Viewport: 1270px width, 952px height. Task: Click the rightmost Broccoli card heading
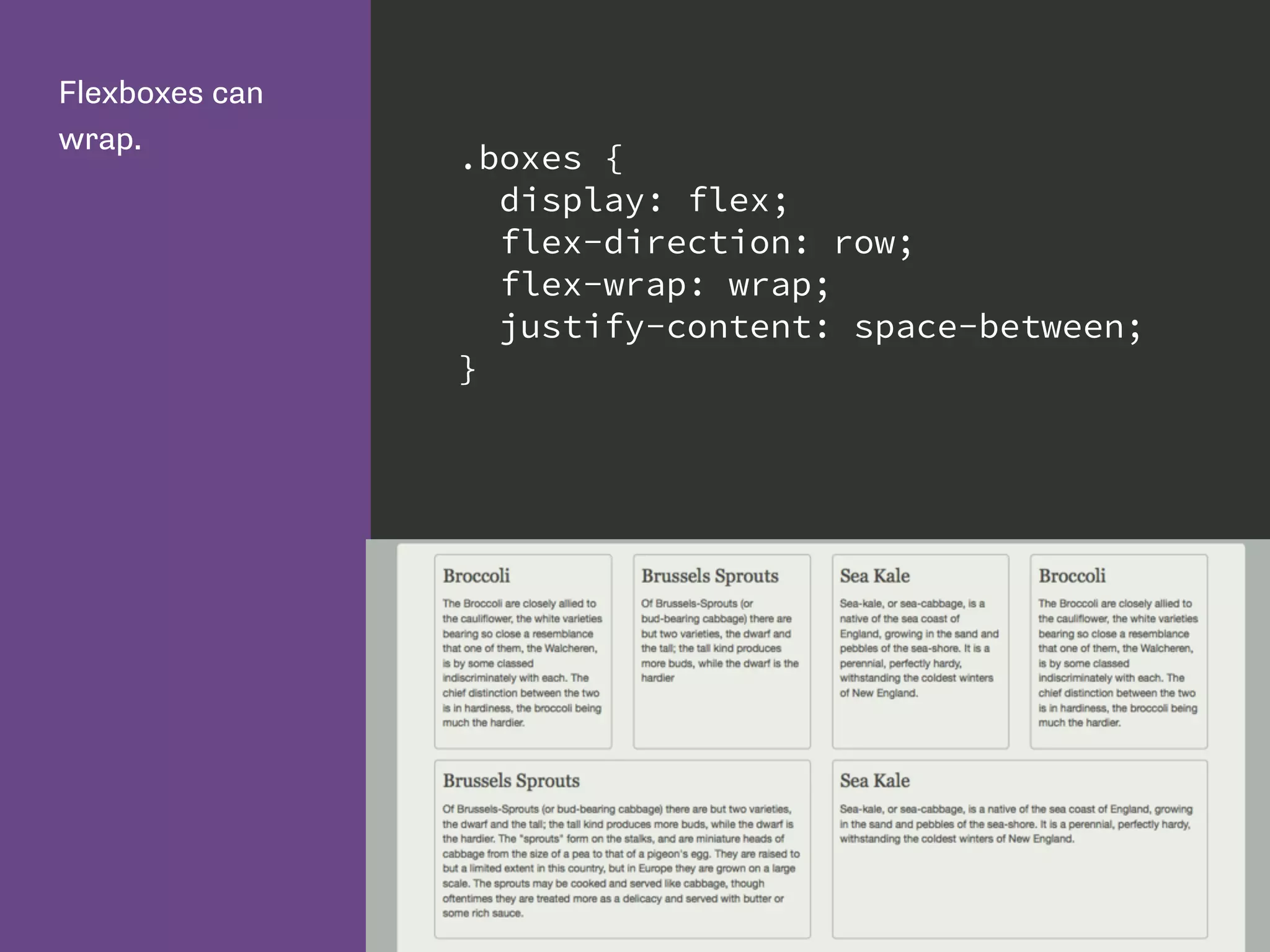pyautogui.click(x=1072, y=576)
